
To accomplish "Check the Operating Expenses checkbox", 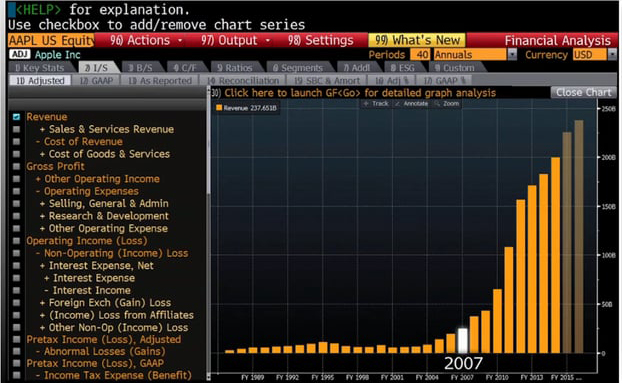I will (16, 191).
